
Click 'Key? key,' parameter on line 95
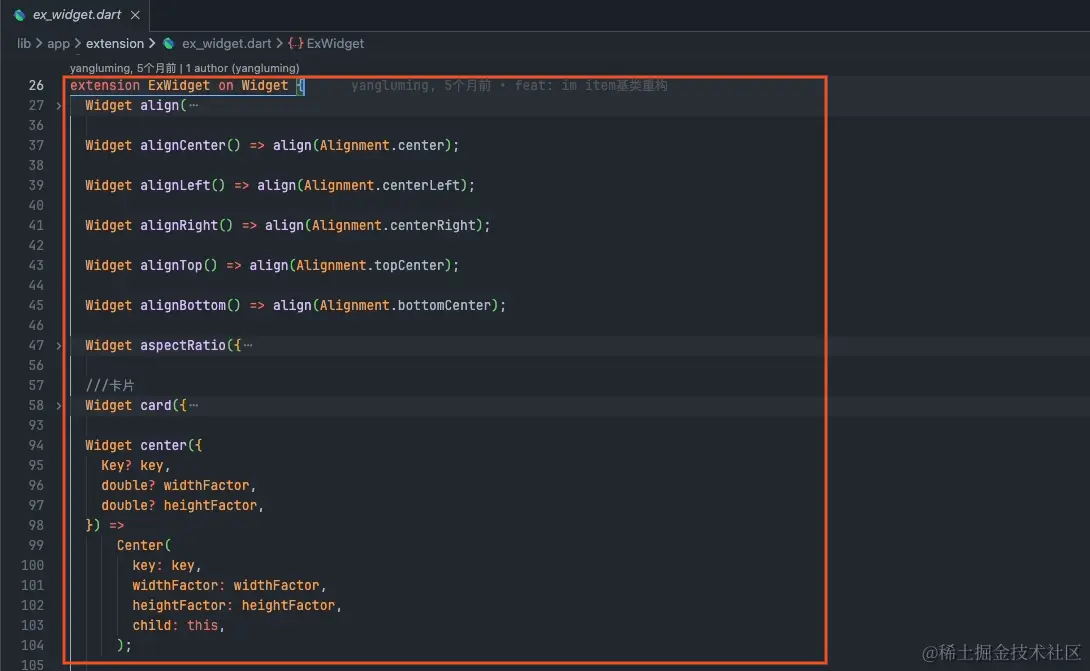tap(136, 465)
